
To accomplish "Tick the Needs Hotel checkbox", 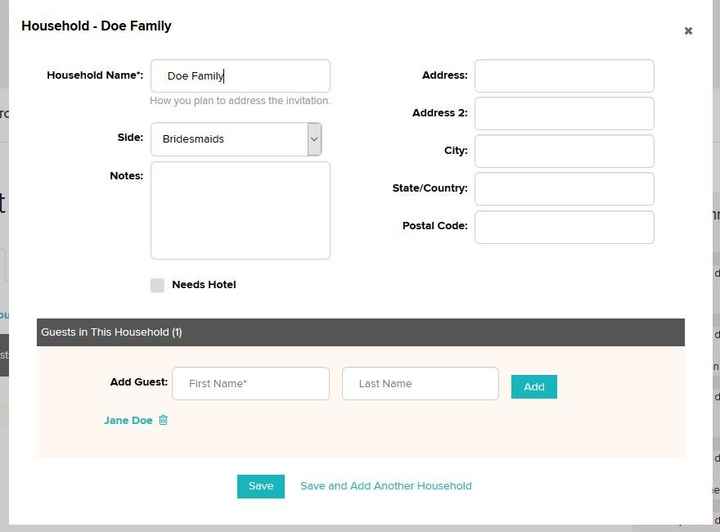I will (157, 285).
